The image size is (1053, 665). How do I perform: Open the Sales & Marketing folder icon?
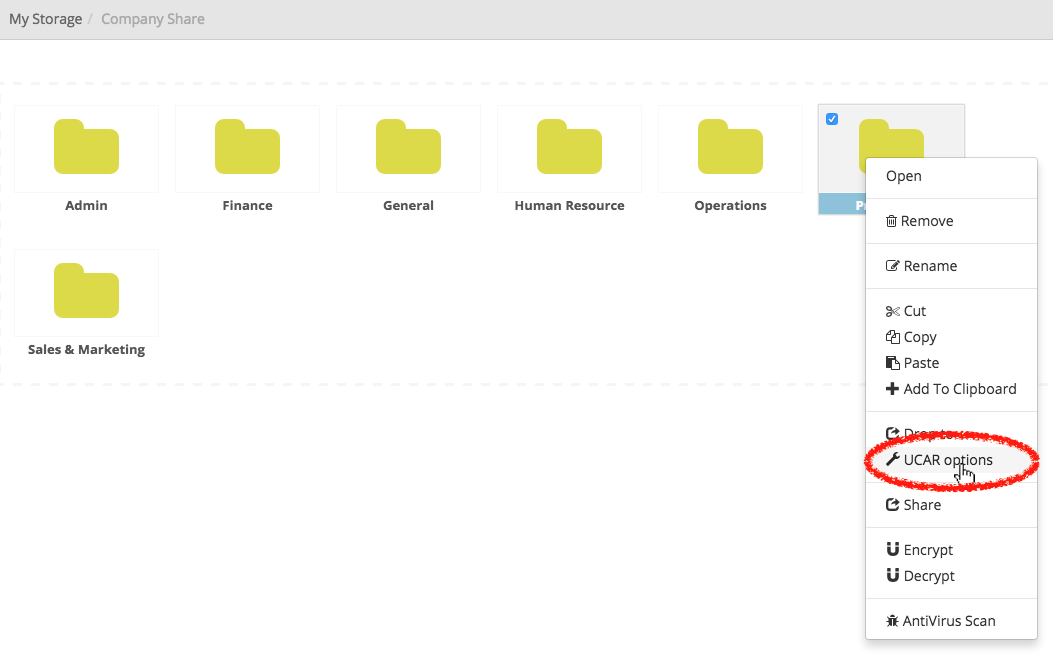pyautogui.click(x=86, y=292)
